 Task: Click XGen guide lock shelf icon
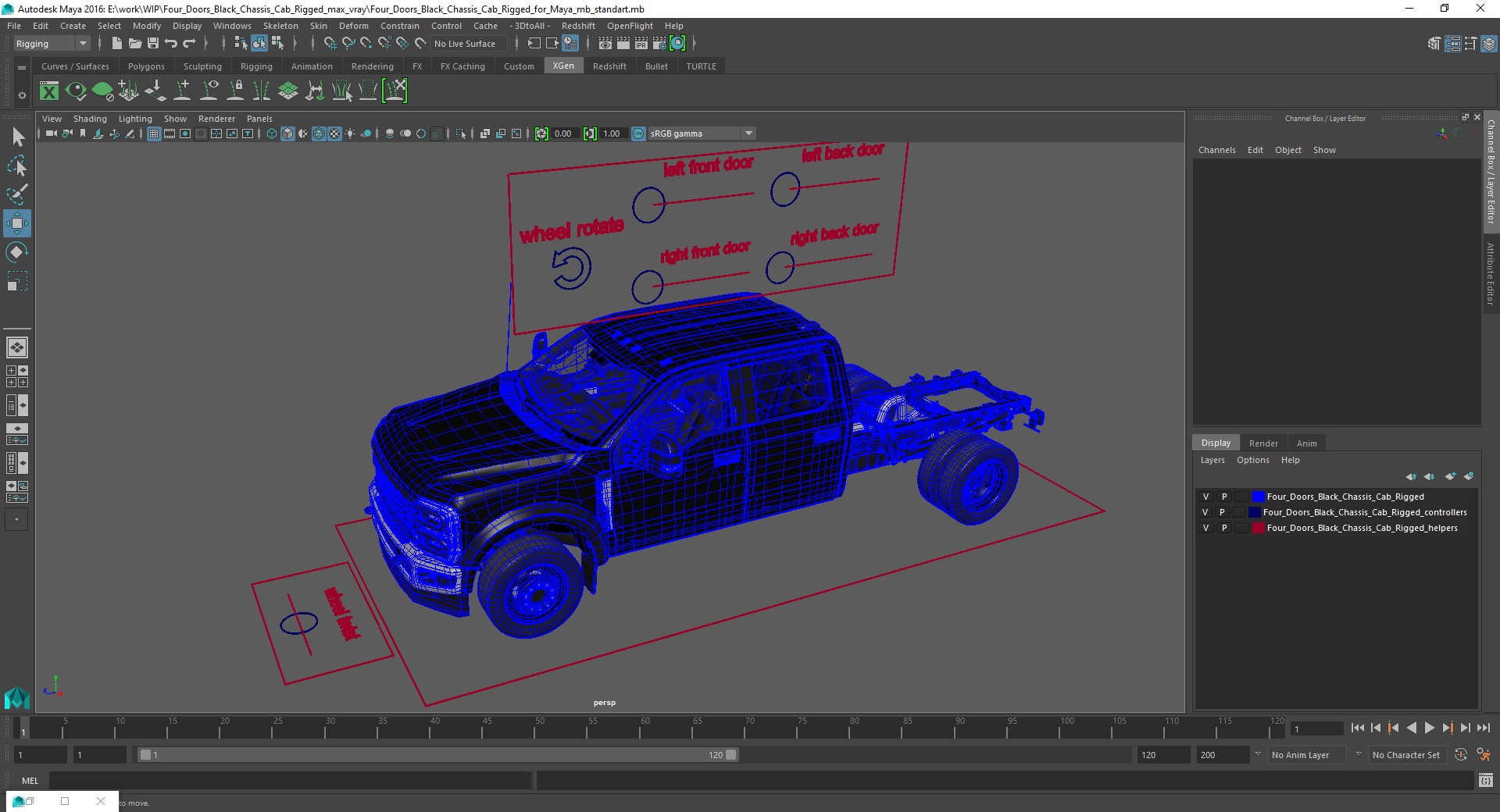click(235, 91)
